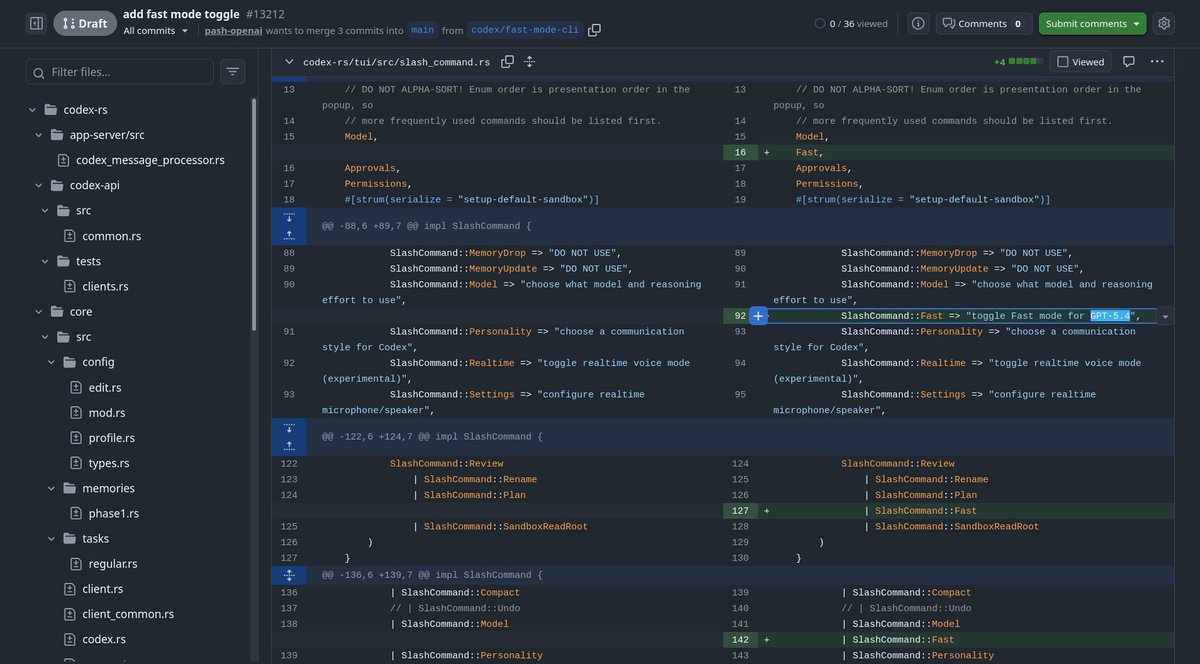Collapse the app-server/src folder

[x=40, y=135]
